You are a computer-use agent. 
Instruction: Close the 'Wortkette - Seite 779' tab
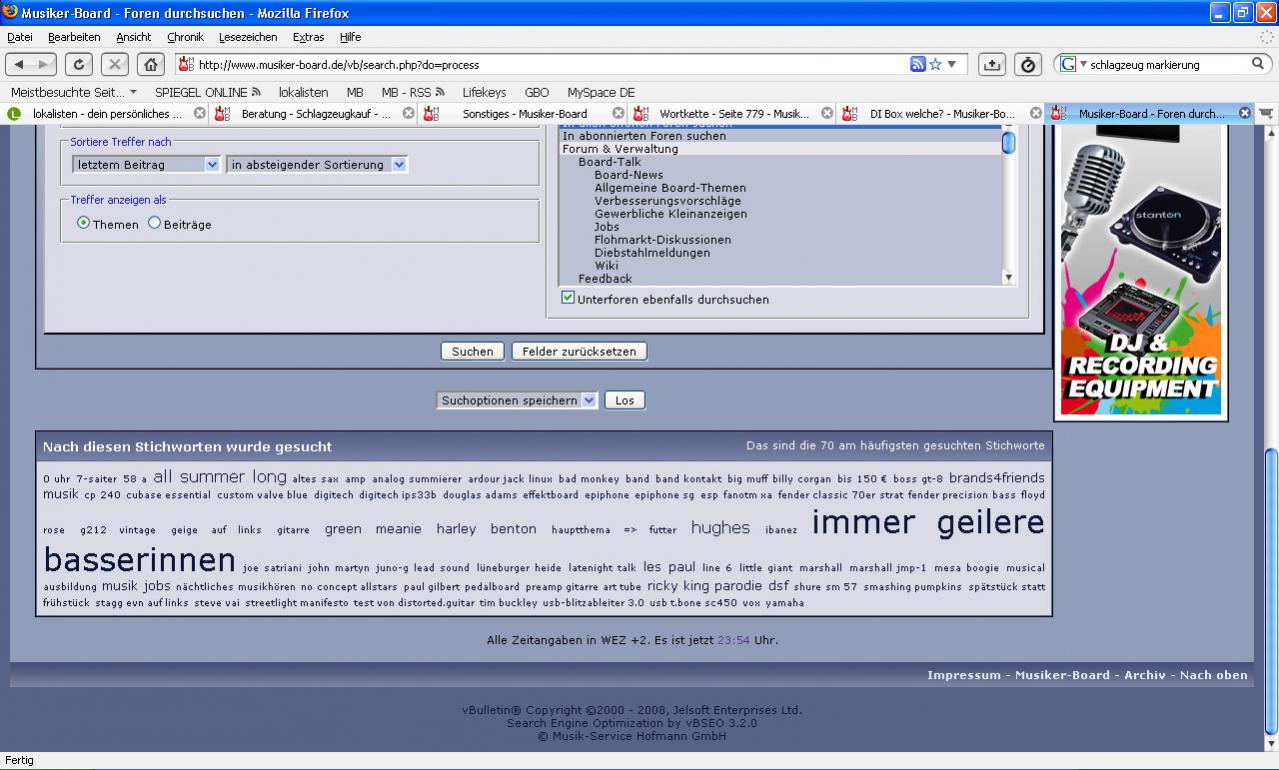tap(827, 113)
